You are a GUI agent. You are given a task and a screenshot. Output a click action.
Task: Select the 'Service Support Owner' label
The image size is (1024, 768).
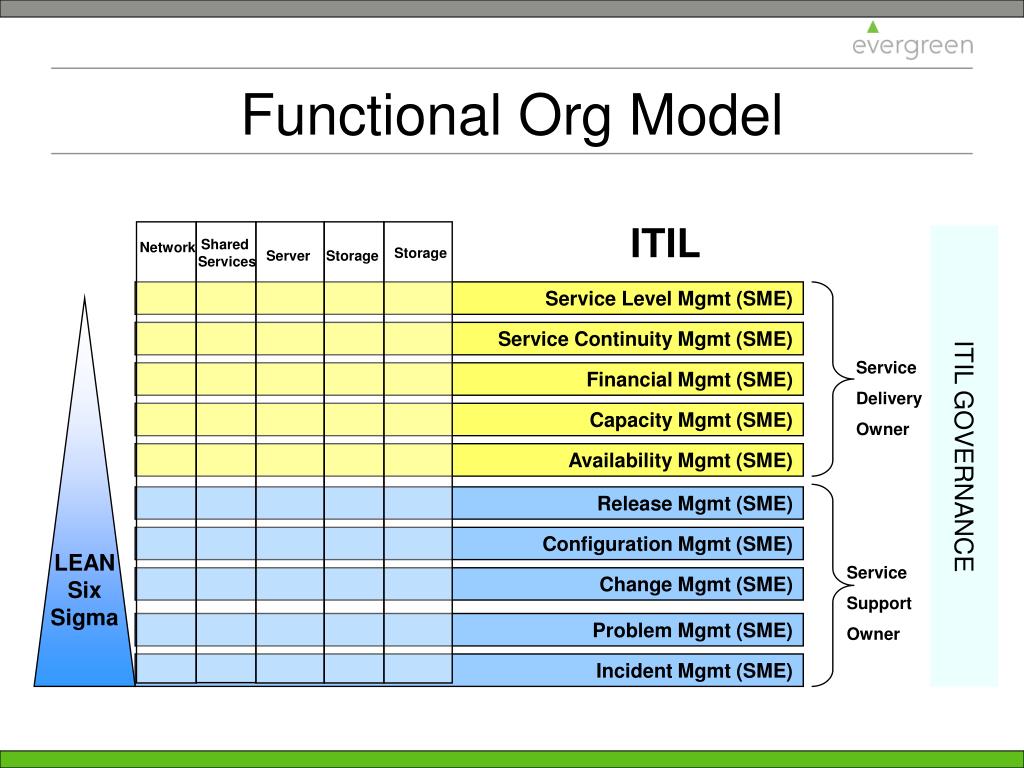tap(878, 603)
